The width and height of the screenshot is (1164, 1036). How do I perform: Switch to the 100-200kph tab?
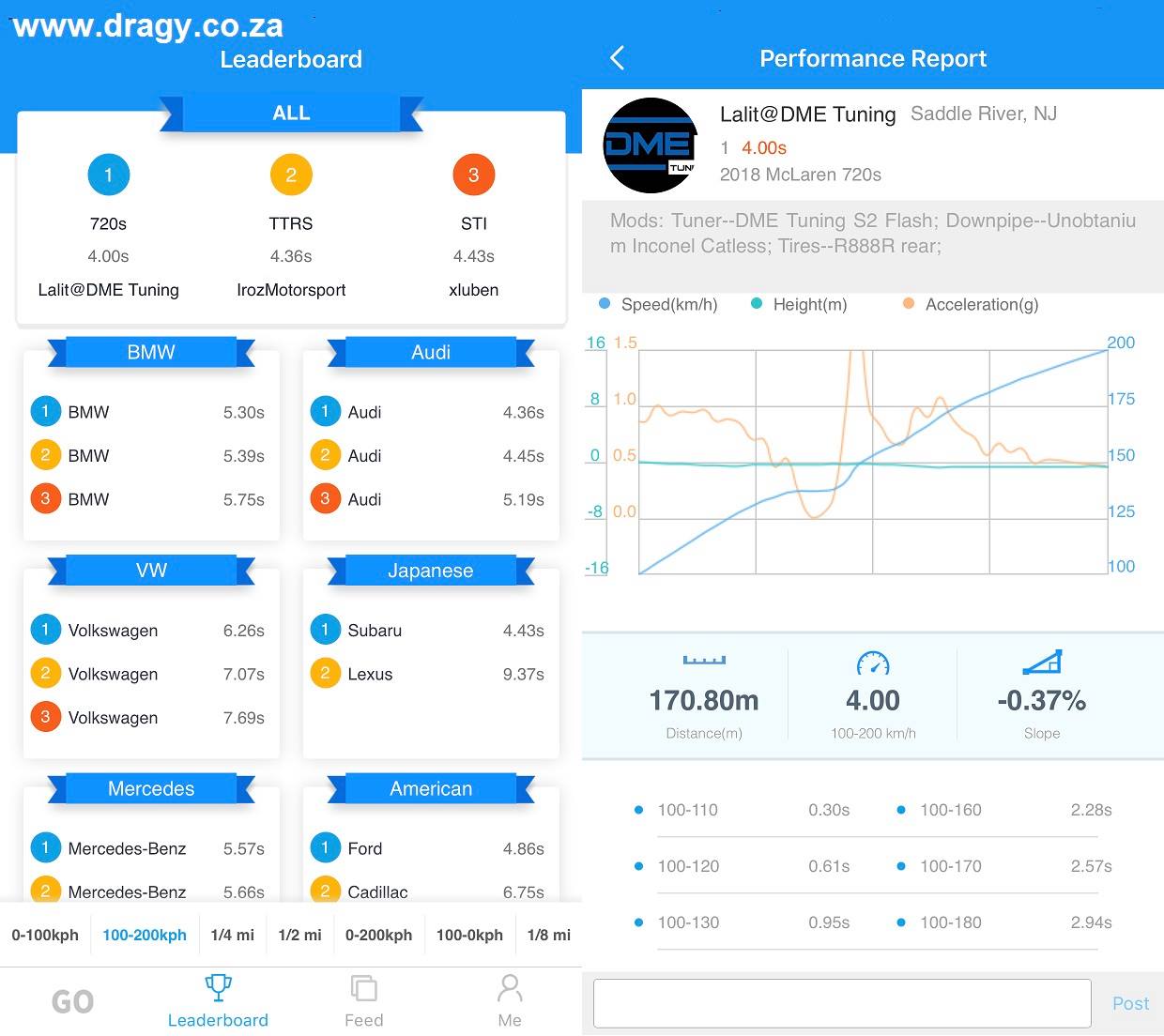(x=145, y=935)
